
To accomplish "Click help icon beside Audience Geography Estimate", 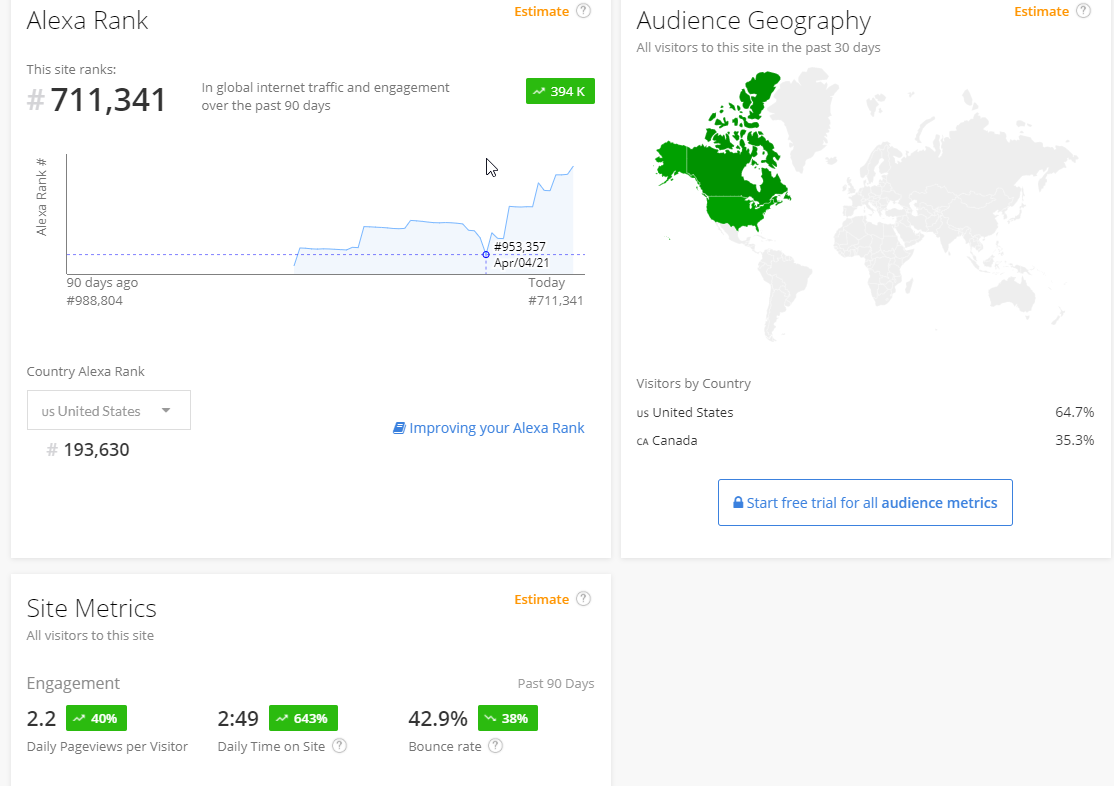I will [1084, 11].
